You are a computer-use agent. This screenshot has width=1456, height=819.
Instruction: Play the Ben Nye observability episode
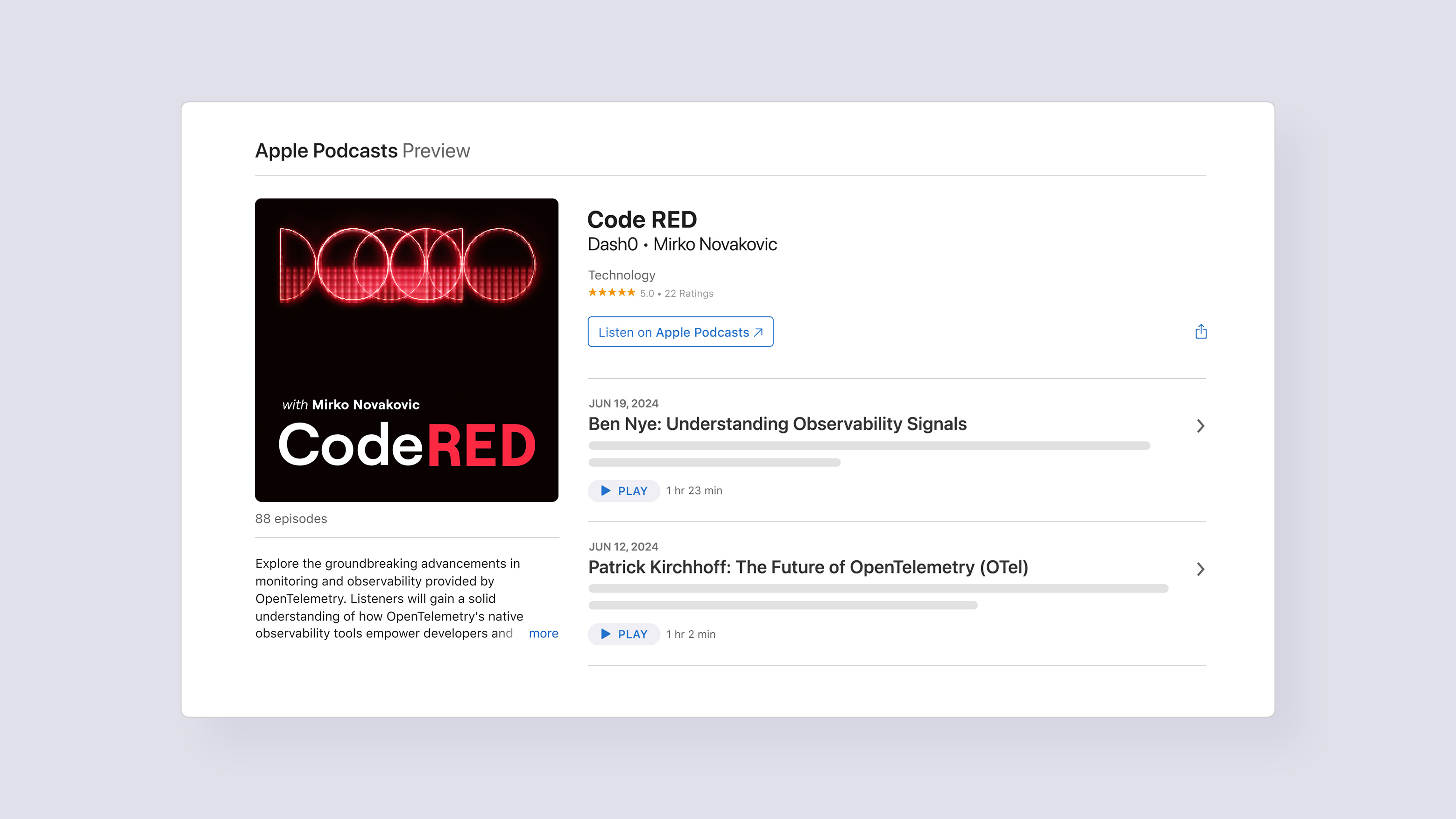pos(623,491)
